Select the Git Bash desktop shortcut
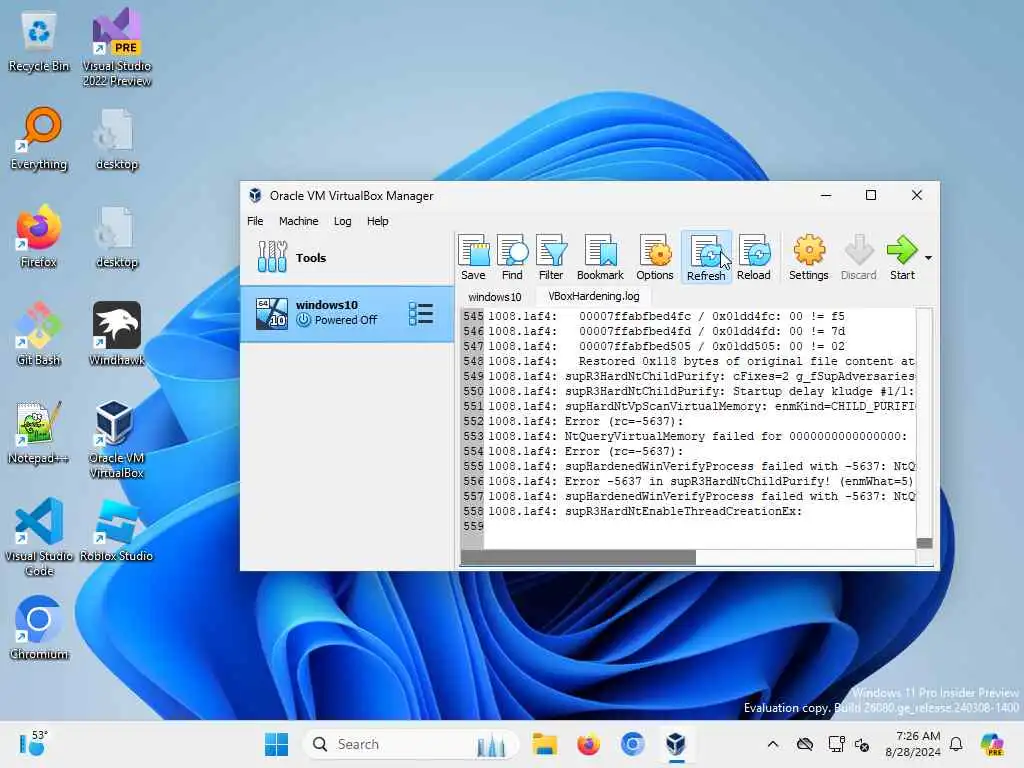 (x=39, y=334)
